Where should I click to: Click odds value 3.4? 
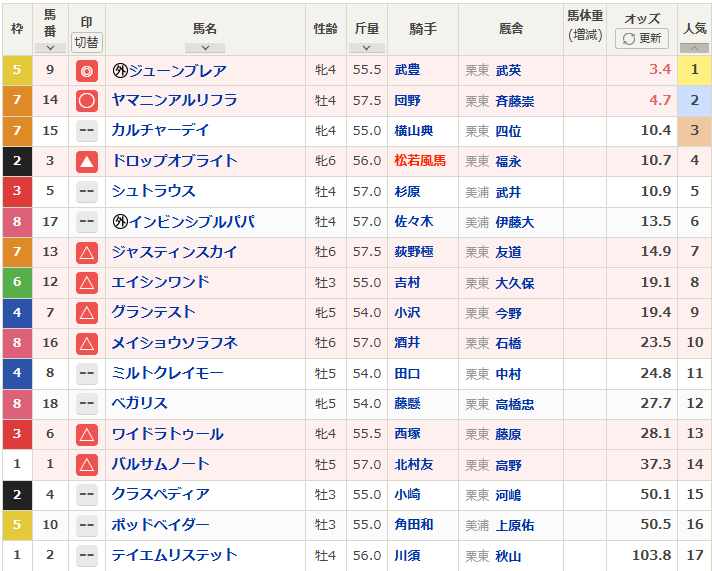coord(660,70)
